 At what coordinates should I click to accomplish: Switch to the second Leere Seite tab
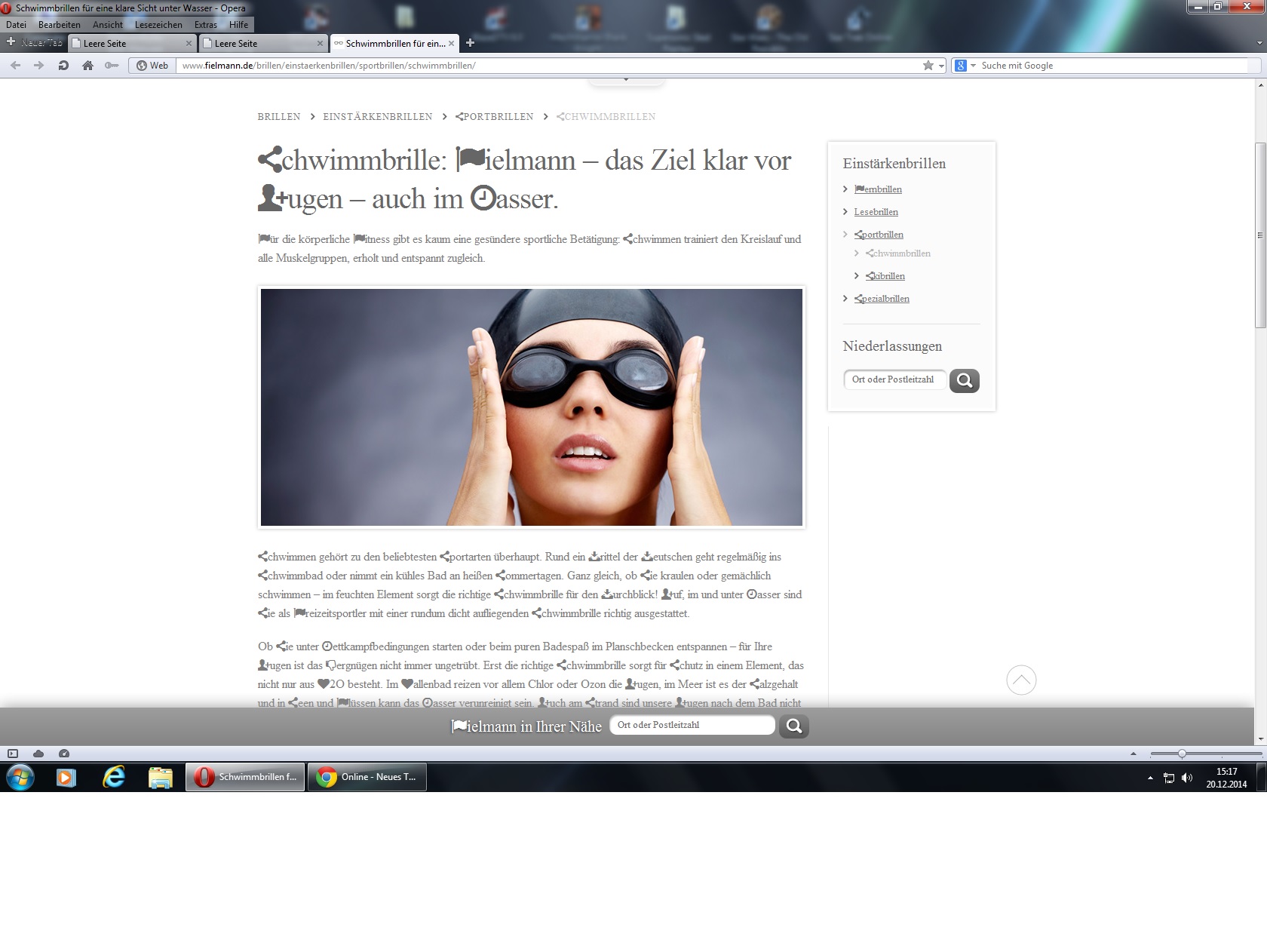point(258,44)
